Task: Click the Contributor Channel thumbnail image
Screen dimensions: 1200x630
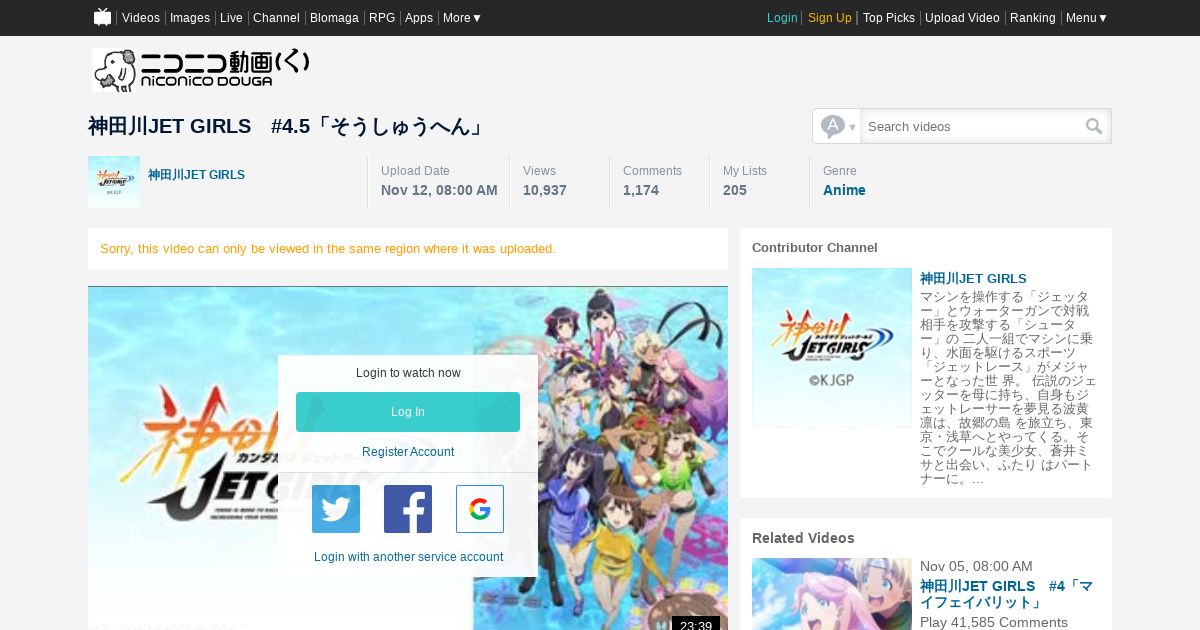Action: pos(832,348)
